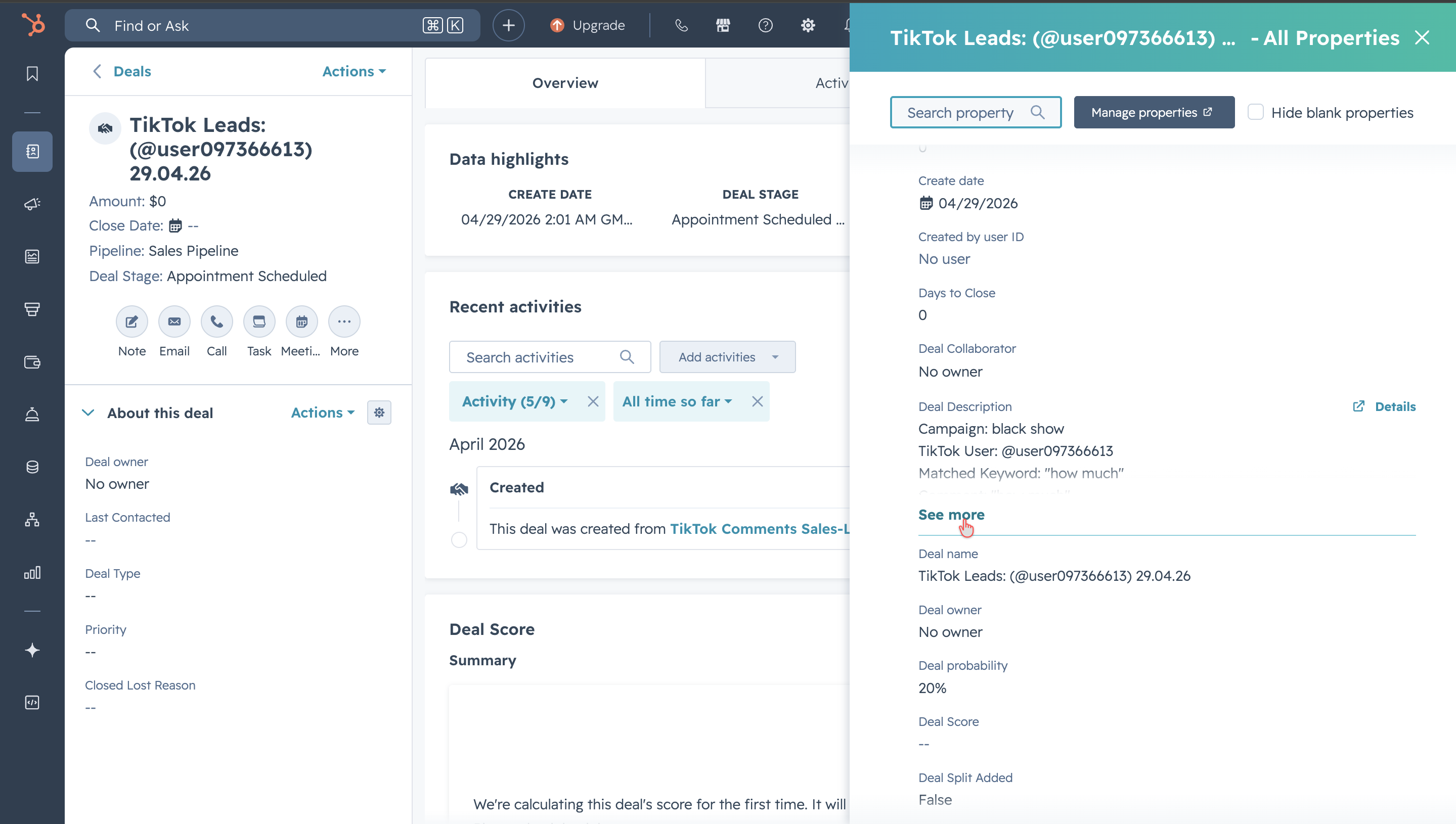
Task: Open TikTok Comments Sales-L link
Action: click(x=760, y=529)
